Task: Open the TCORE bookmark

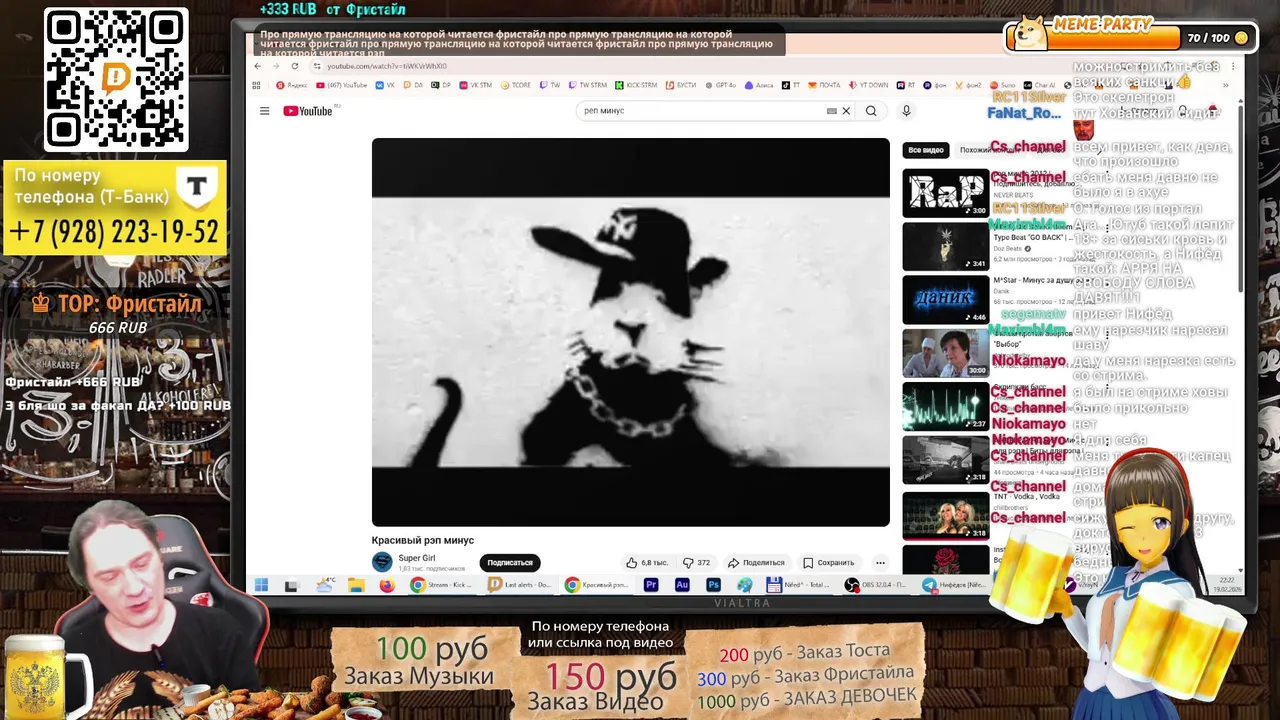Action: coord(516,85)
